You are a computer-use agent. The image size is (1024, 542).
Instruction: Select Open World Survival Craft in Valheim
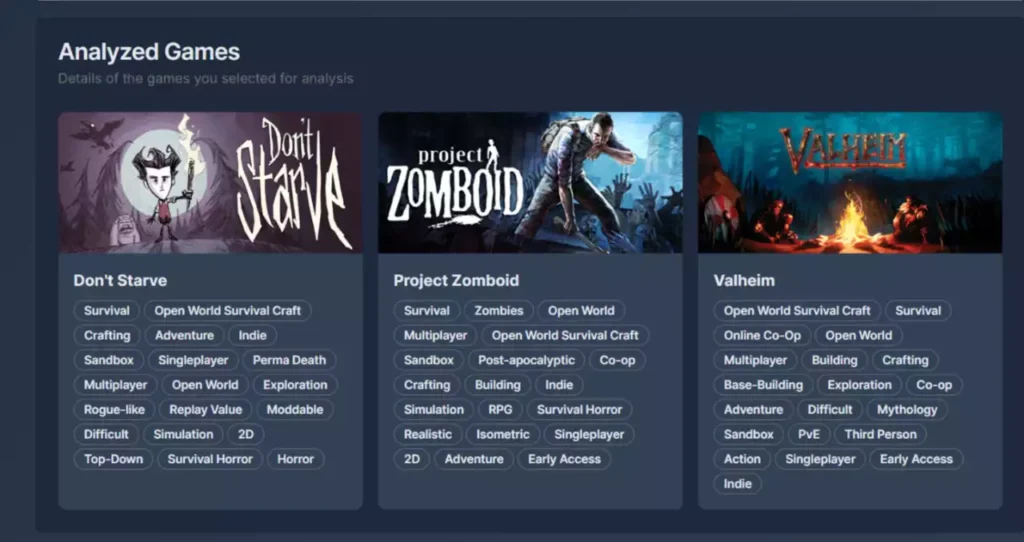(797, 310)
